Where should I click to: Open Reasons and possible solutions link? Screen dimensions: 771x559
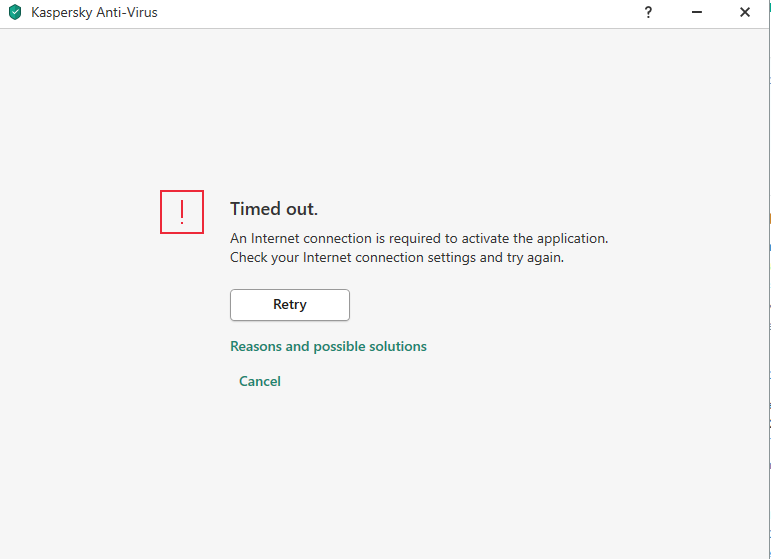tap(328, 346)
